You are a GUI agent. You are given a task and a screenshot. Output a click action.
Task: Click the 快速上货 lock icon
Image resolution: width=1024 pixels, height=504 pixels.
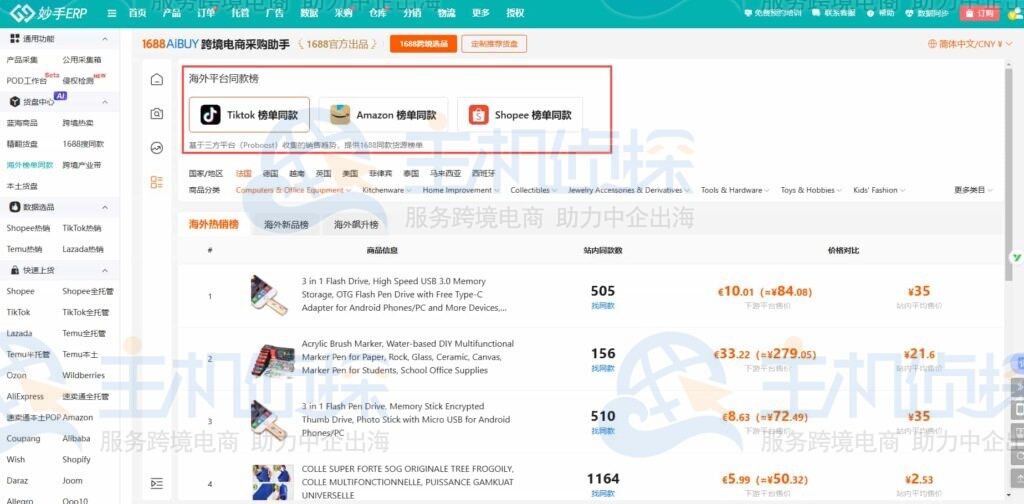coord(15,270)
